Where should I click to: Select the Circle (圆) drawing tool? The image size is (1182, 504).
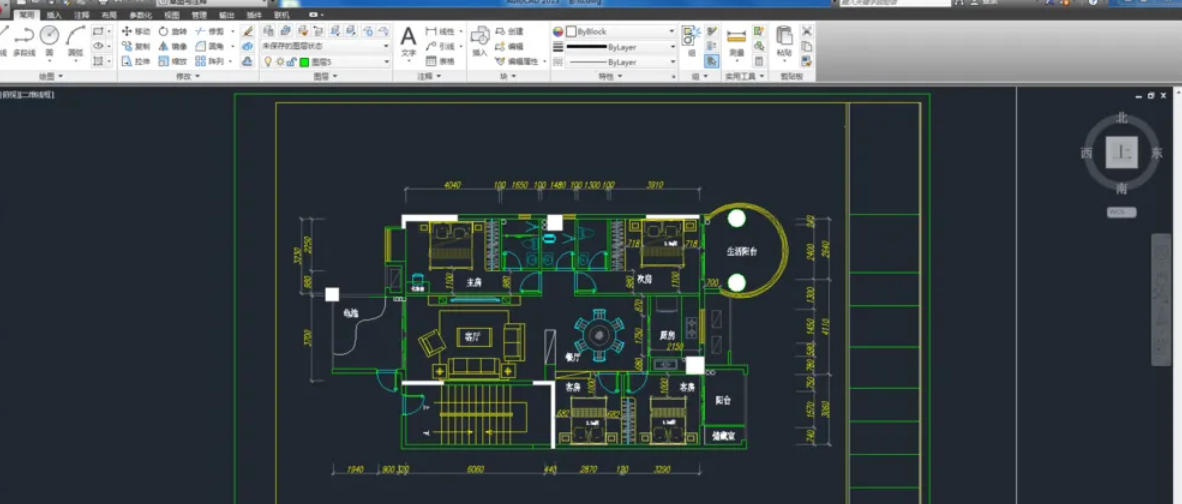(x=49, y=38)
